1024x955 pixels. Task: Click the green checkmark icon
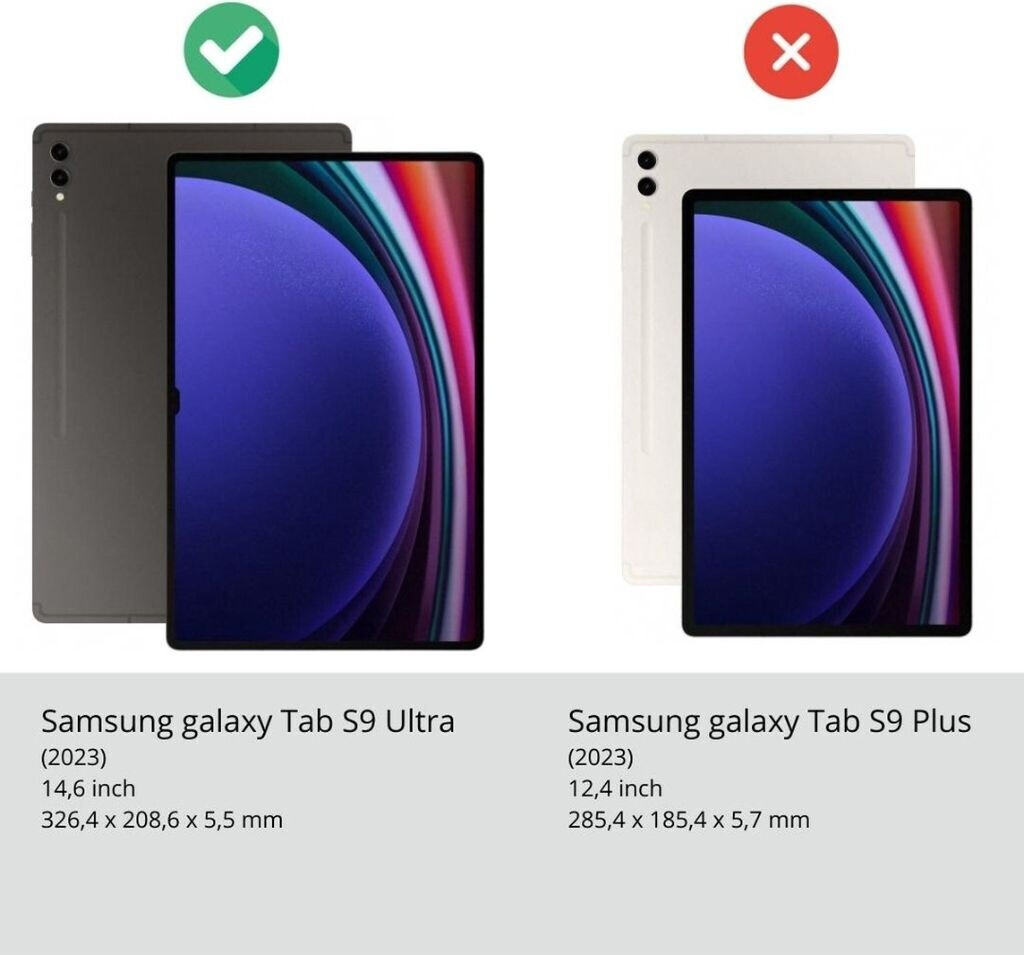point(231,50)
